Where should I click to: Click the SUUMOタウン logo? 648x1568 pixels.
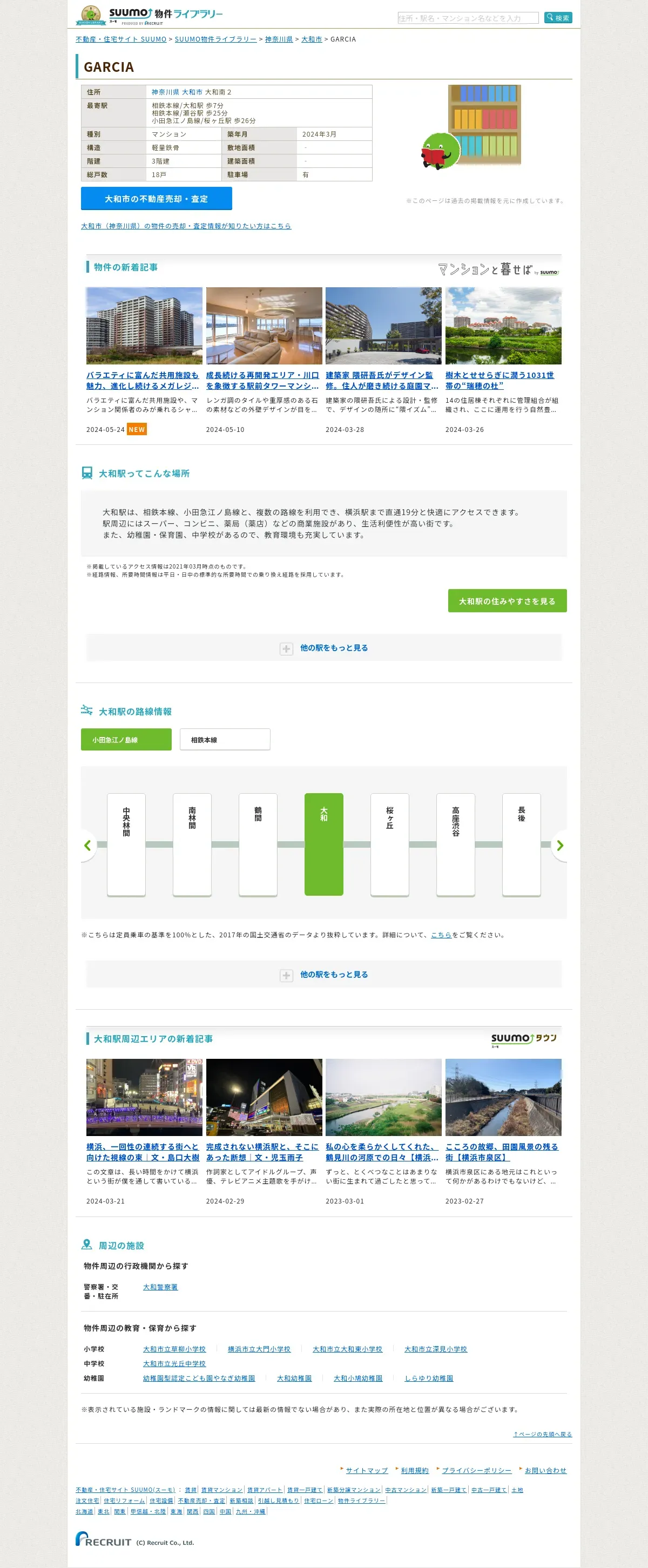pos(524,1040)
